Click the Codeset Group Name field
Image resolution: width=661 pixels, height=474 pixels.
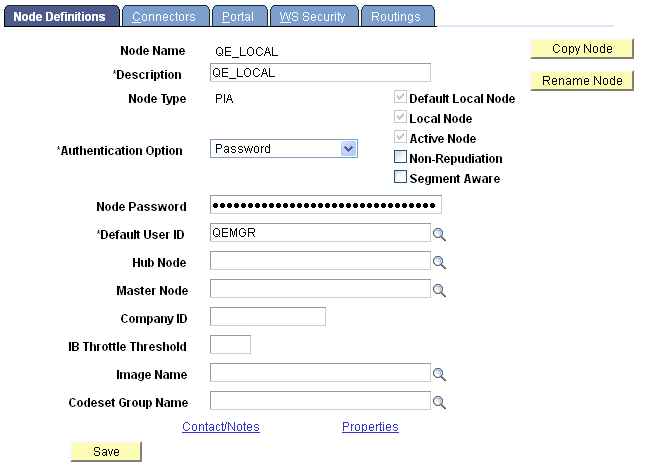(x=320, y=401)
